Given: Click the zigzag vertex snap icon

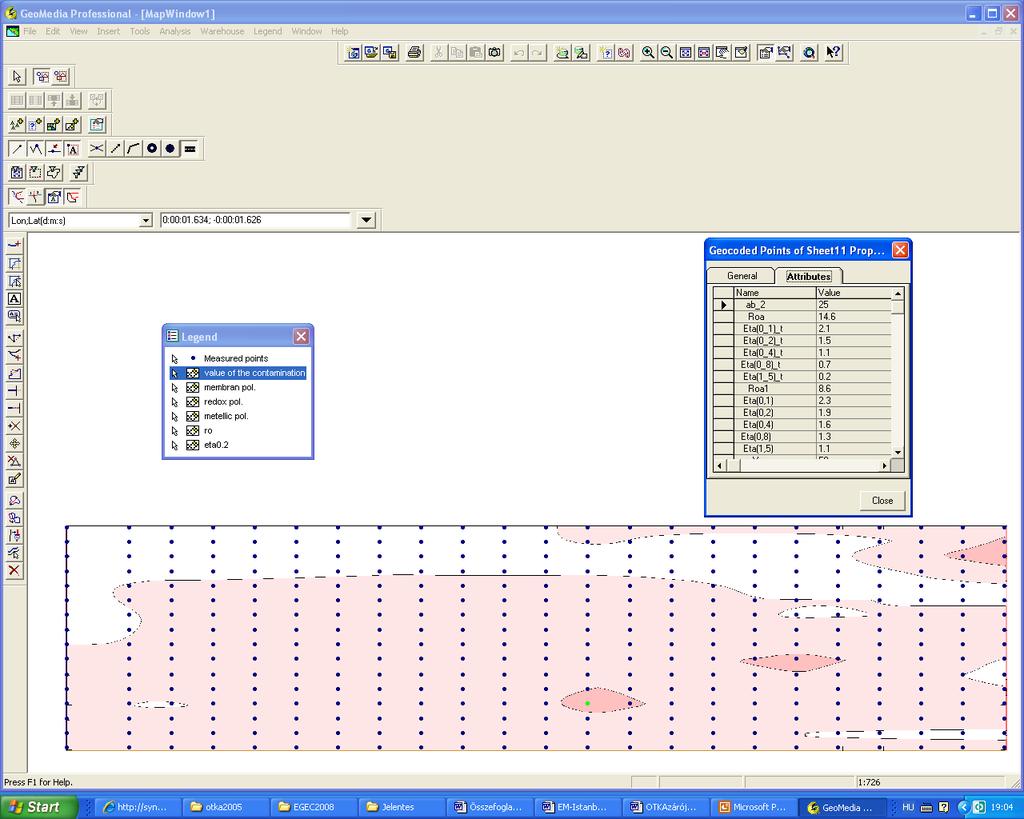Looking at the screenshot, I should click(x=36, y=148).
